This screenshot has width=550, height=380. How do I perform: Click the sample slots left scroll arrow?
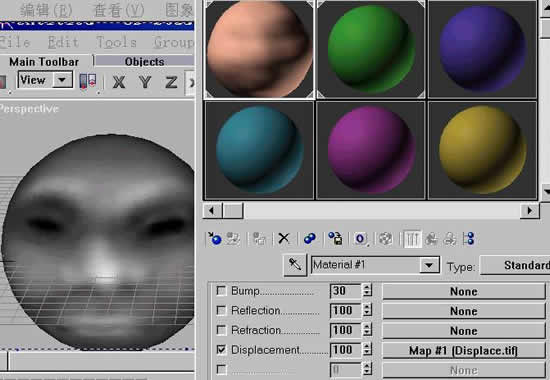coord(212,211)
